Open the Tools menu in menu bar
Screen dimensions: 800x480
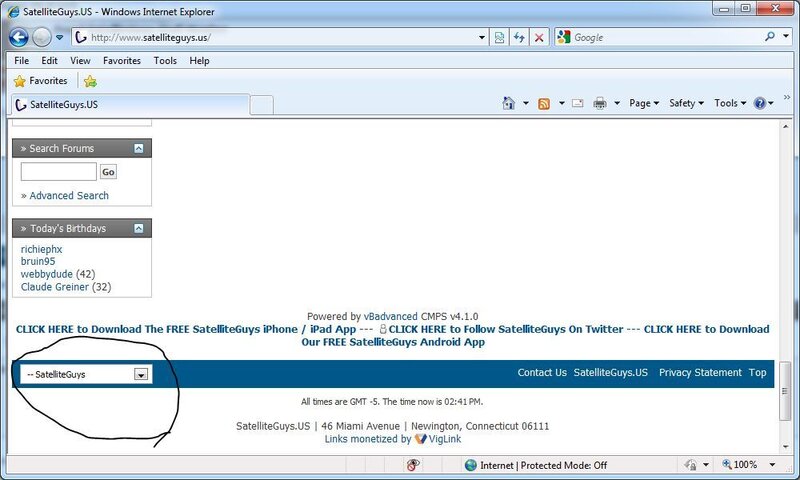click(165, 61)
